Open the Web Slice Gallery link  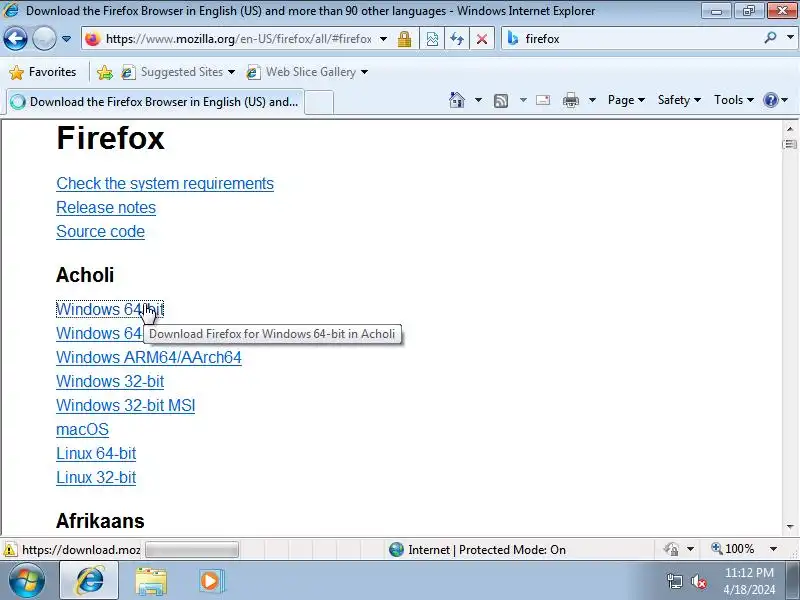[307, 72]
